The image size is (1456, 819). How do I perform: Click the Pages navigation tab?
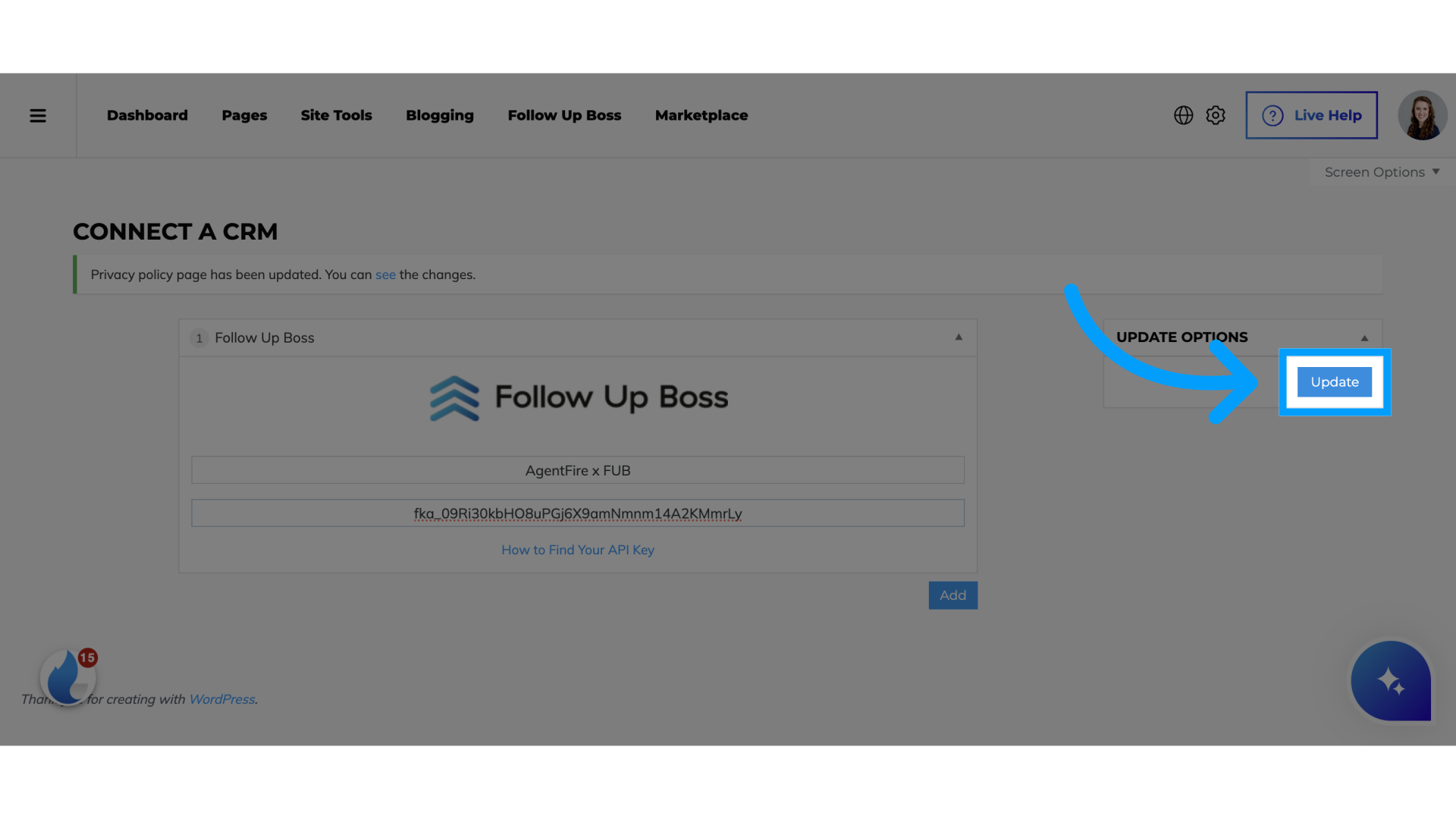point(244,115)
